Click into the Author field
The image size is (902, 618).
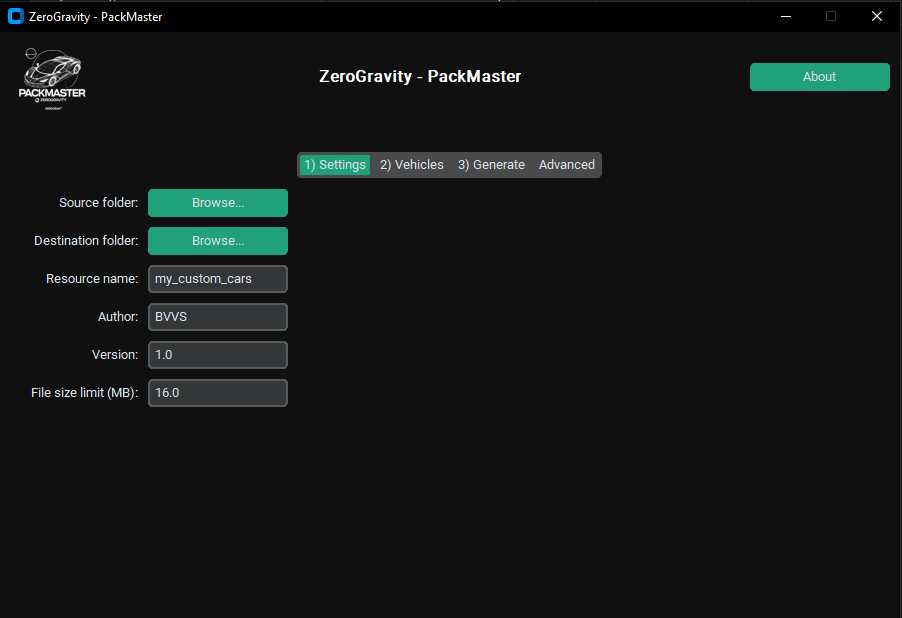coord(218,317)
